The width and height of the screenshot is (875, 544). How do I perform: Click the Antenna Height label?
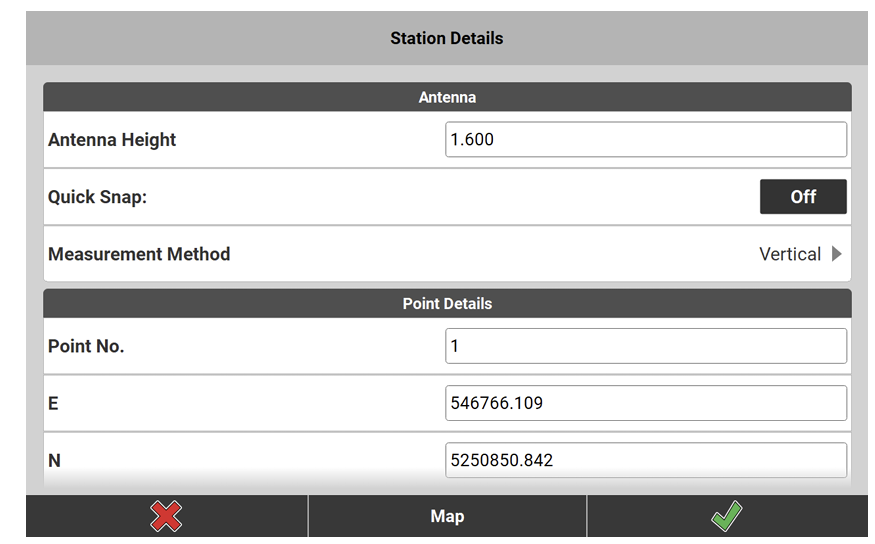[112, 140]
